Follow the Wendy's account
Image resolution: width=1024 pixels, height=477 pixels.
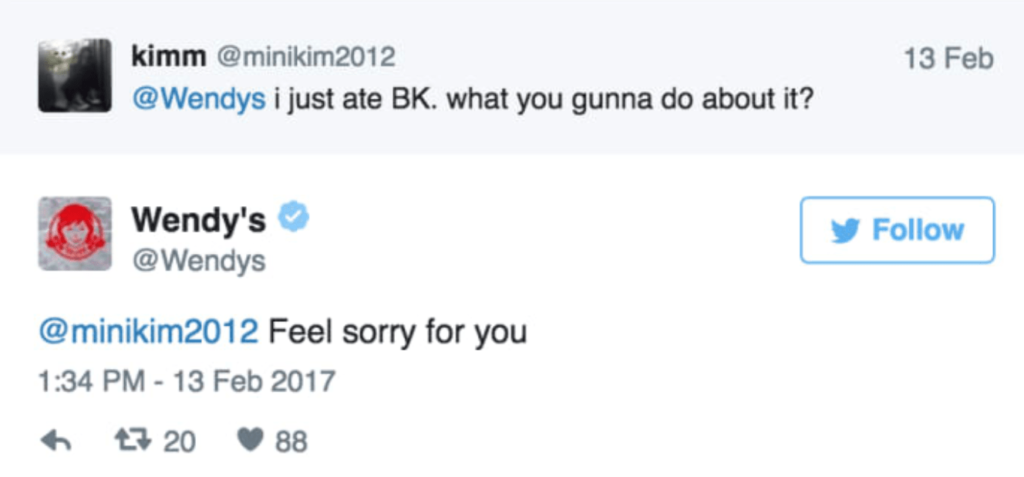(897, 230)
